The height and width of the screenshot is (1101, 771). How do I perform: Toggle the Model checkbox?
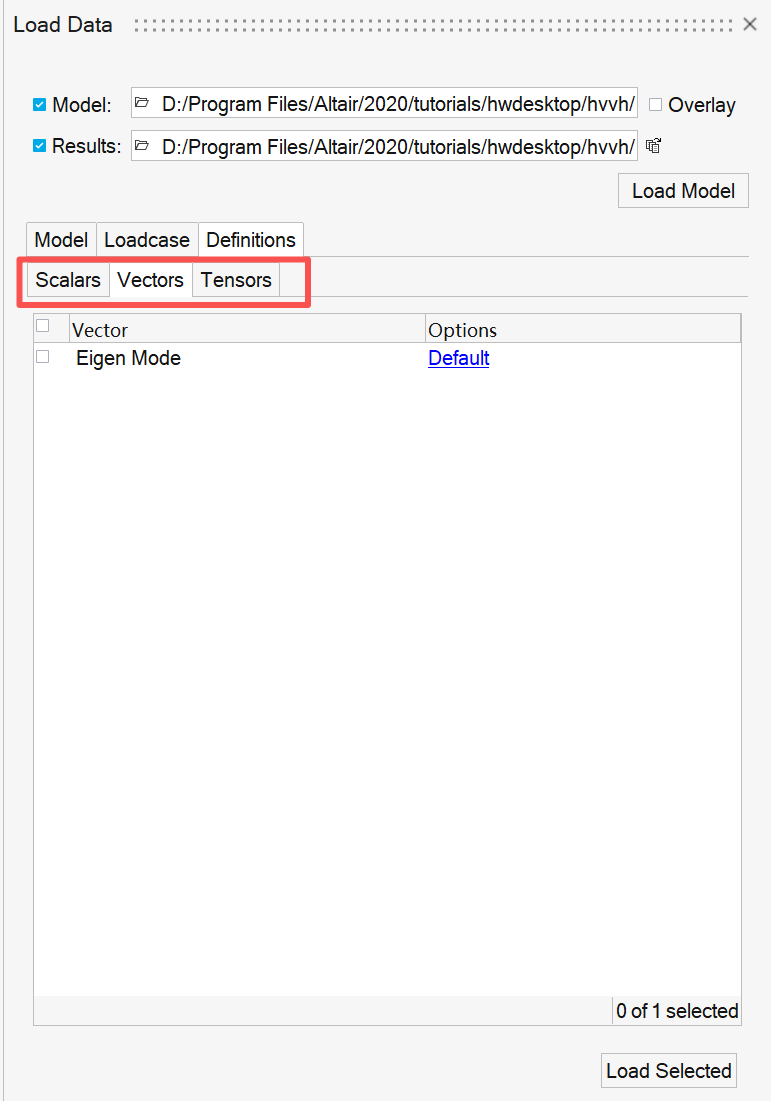click(40, 104)
